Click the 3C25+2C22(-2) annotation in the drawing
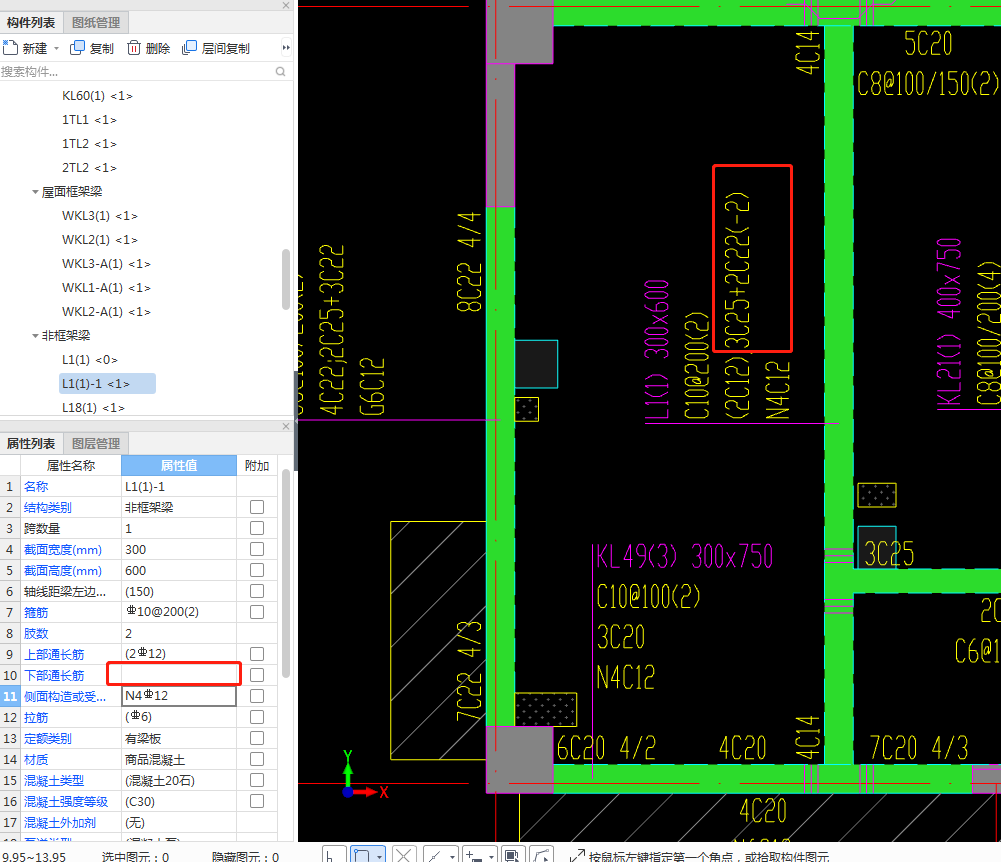The width and height of the screenshot is (1001, 862). pos(736,270)
